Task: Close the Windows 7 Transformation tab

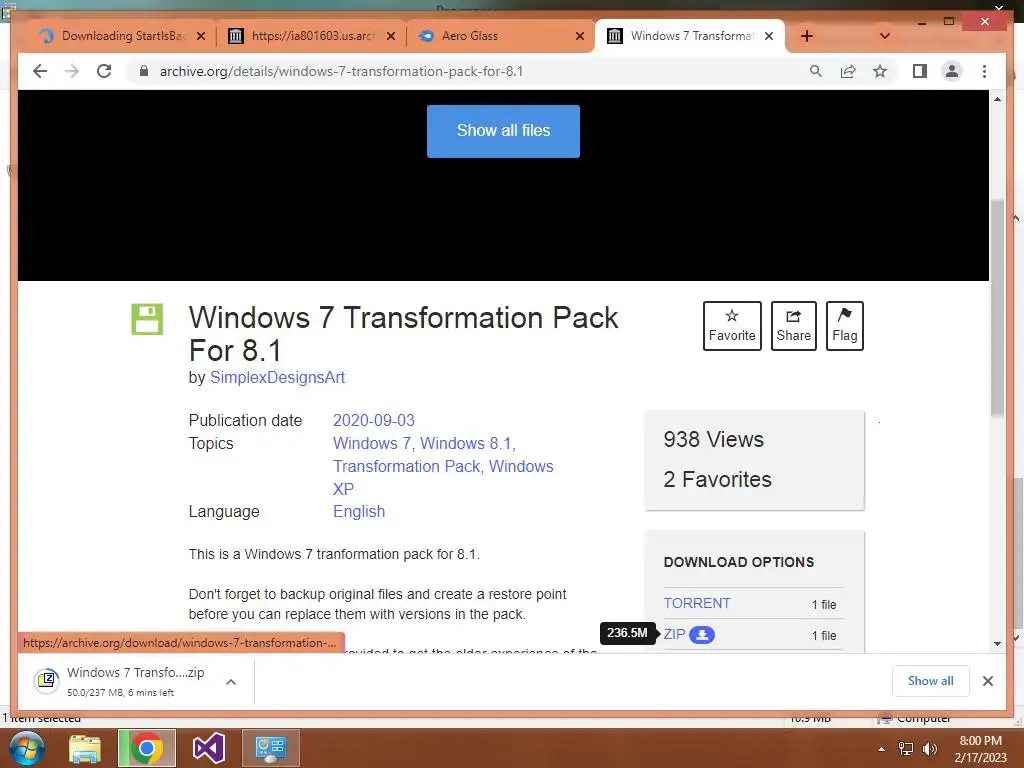Action: pos(769,36)
